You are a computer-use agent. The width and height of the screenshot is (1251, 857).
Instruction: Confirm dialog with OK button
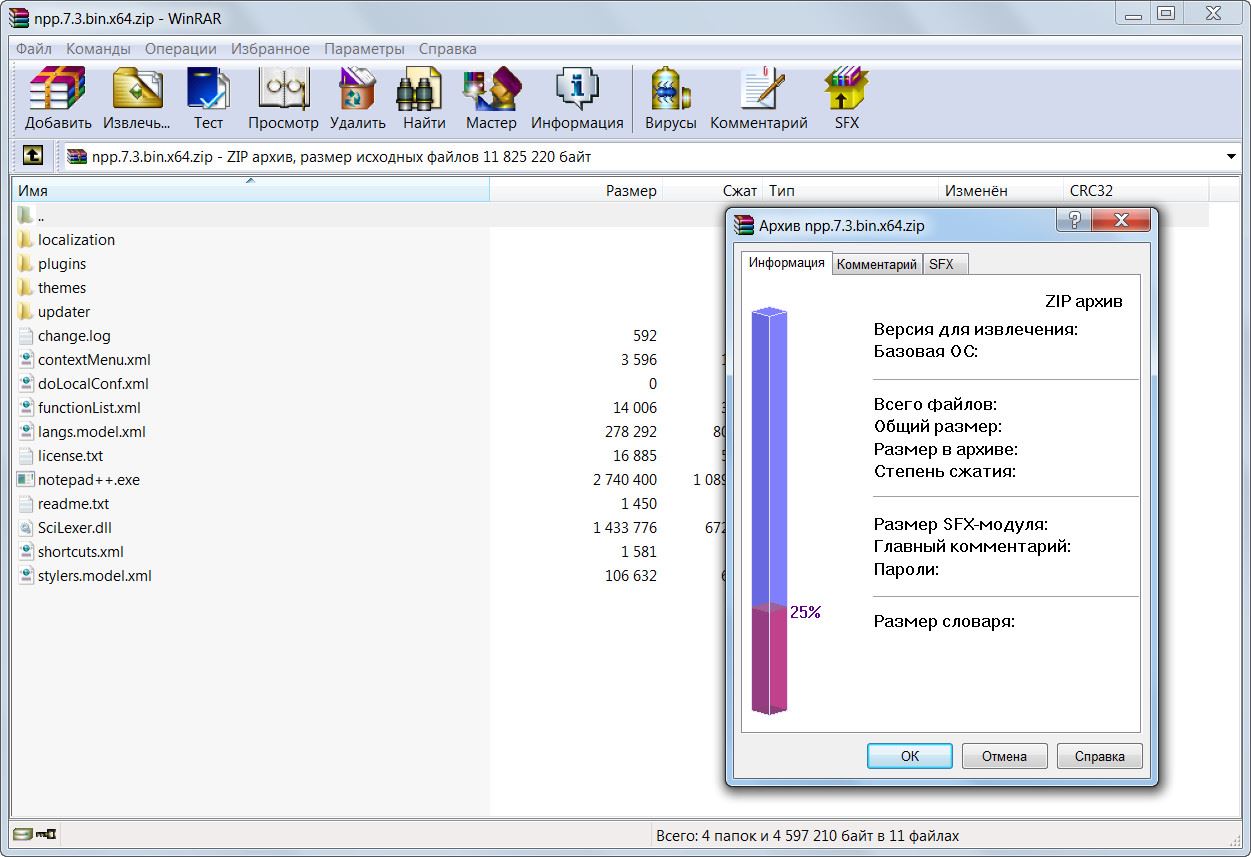[909, 756]
